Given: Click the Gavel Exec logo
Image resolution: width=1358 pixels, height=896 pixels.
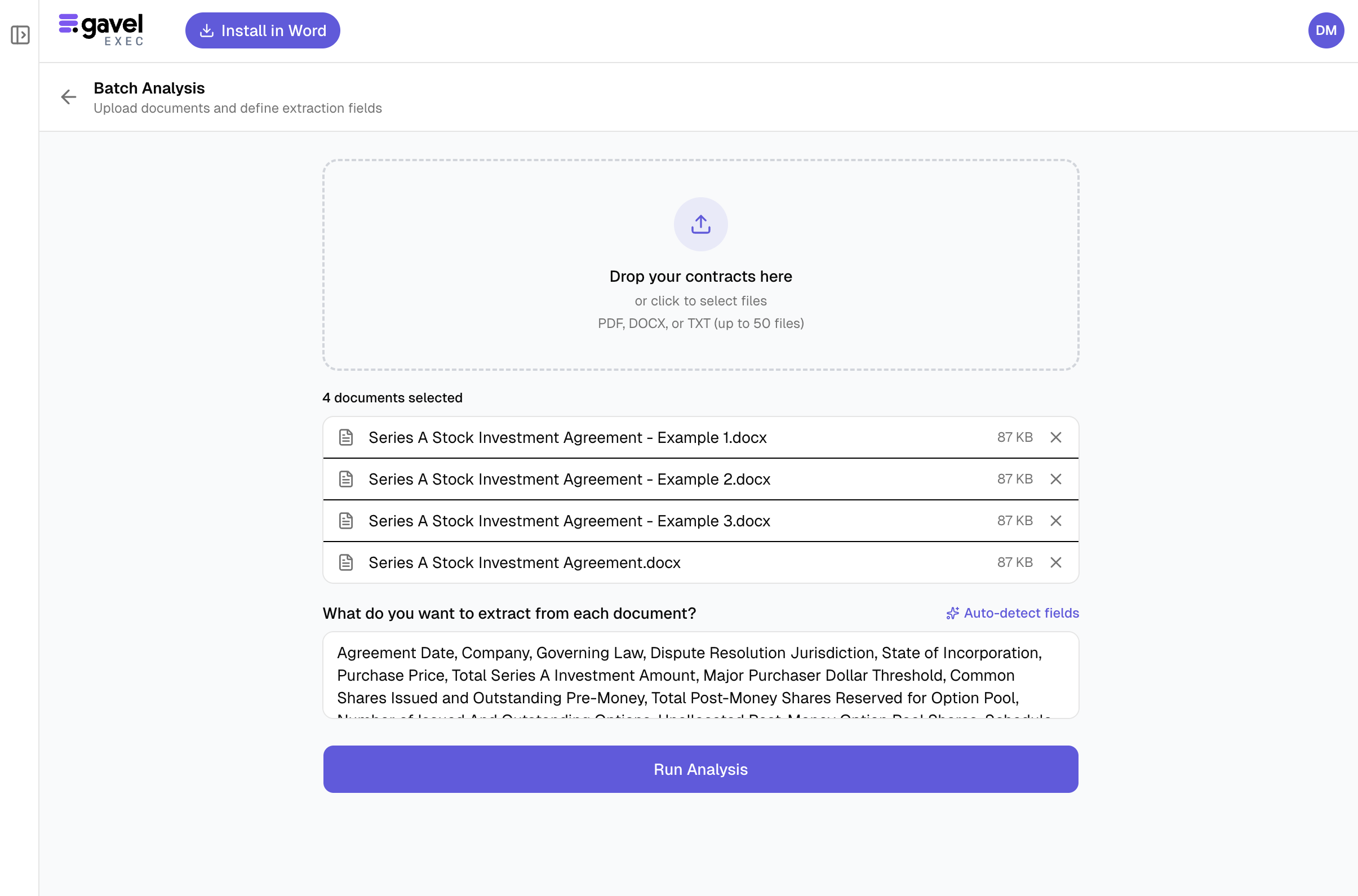Looking at the screenshot, I should tap(101, 30).
